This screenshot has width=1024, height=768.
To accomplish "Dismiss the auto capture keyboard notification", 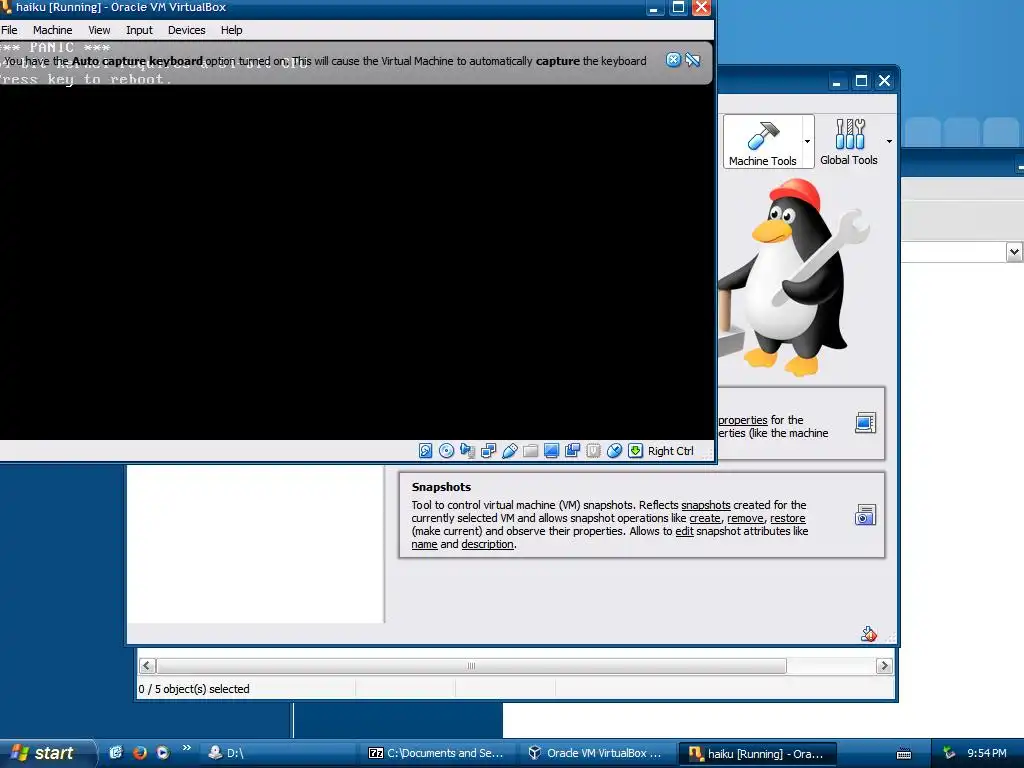I will [673, 60].
